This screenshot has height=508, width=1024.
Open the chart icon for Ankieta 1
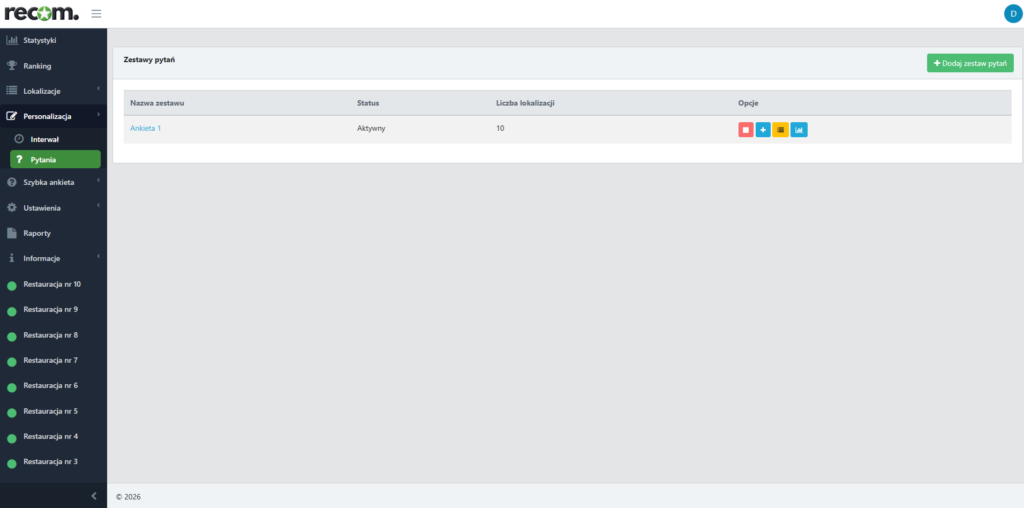(x=799, y=130)
